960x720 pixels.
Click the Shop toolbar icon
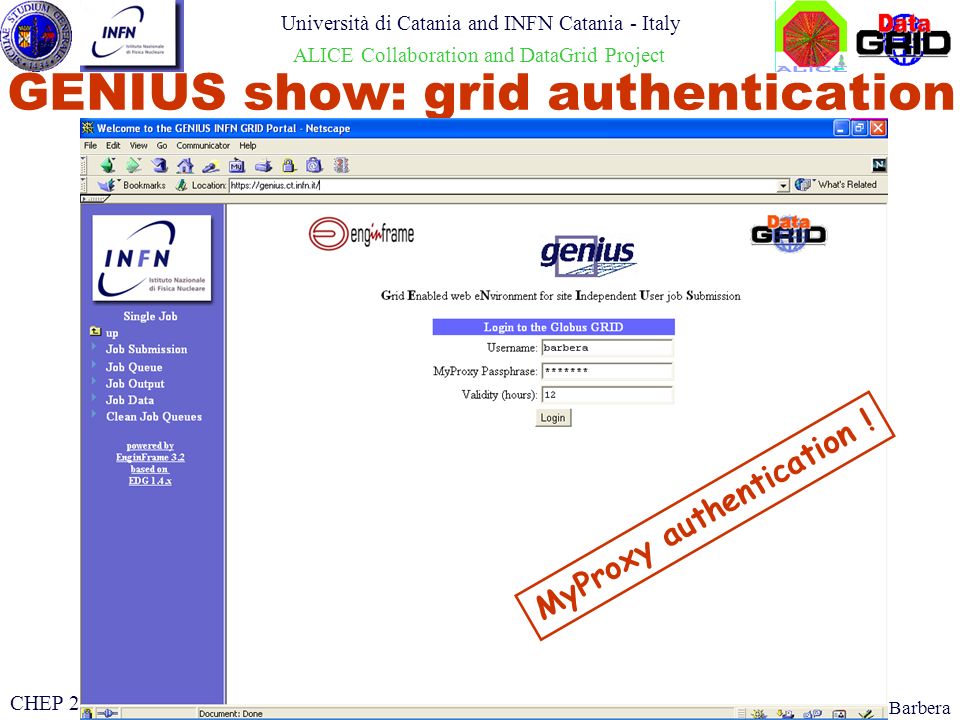coord(314,165)
